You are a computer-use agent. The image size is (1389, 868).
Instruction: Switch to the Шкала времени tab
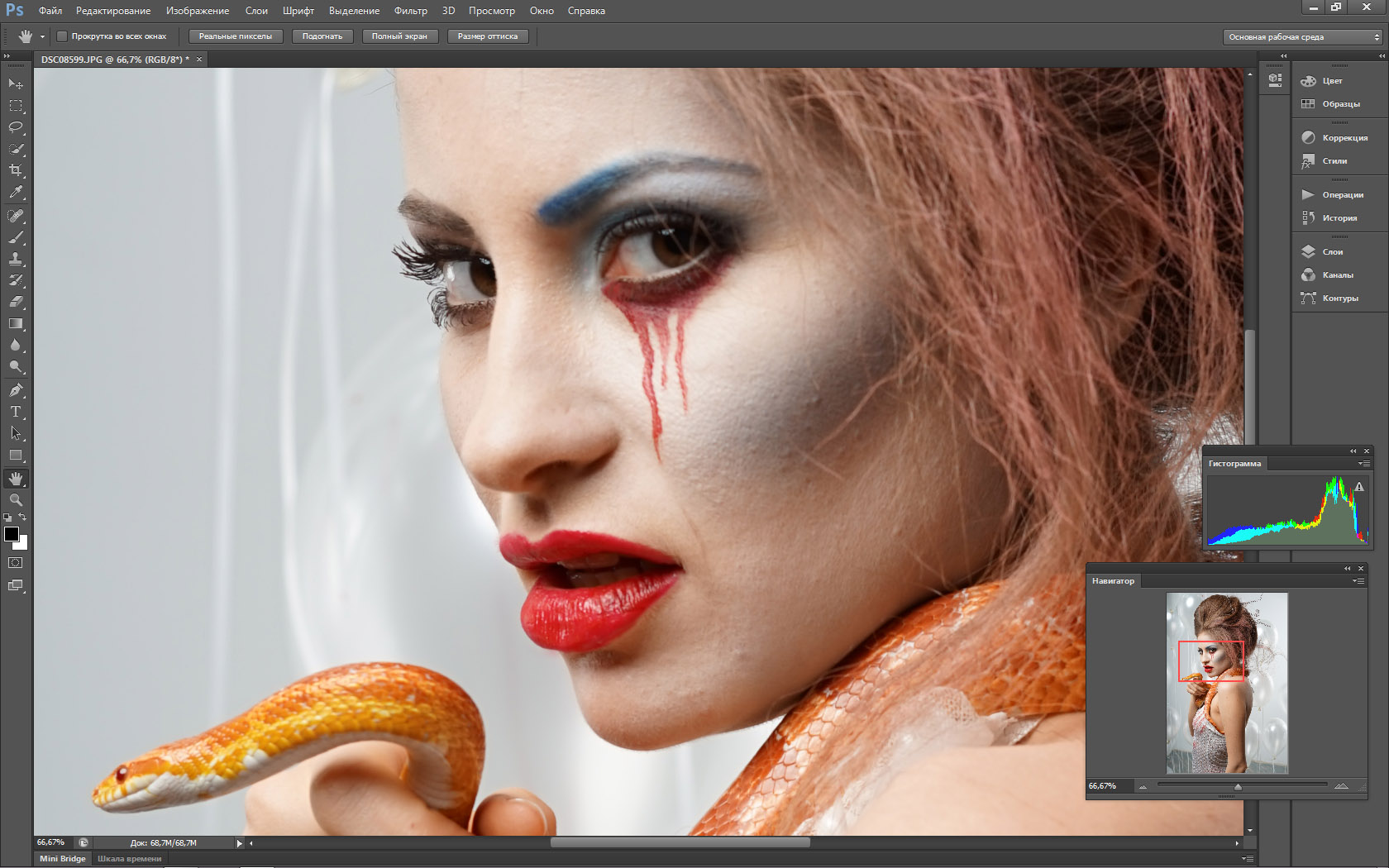(130, 859)
